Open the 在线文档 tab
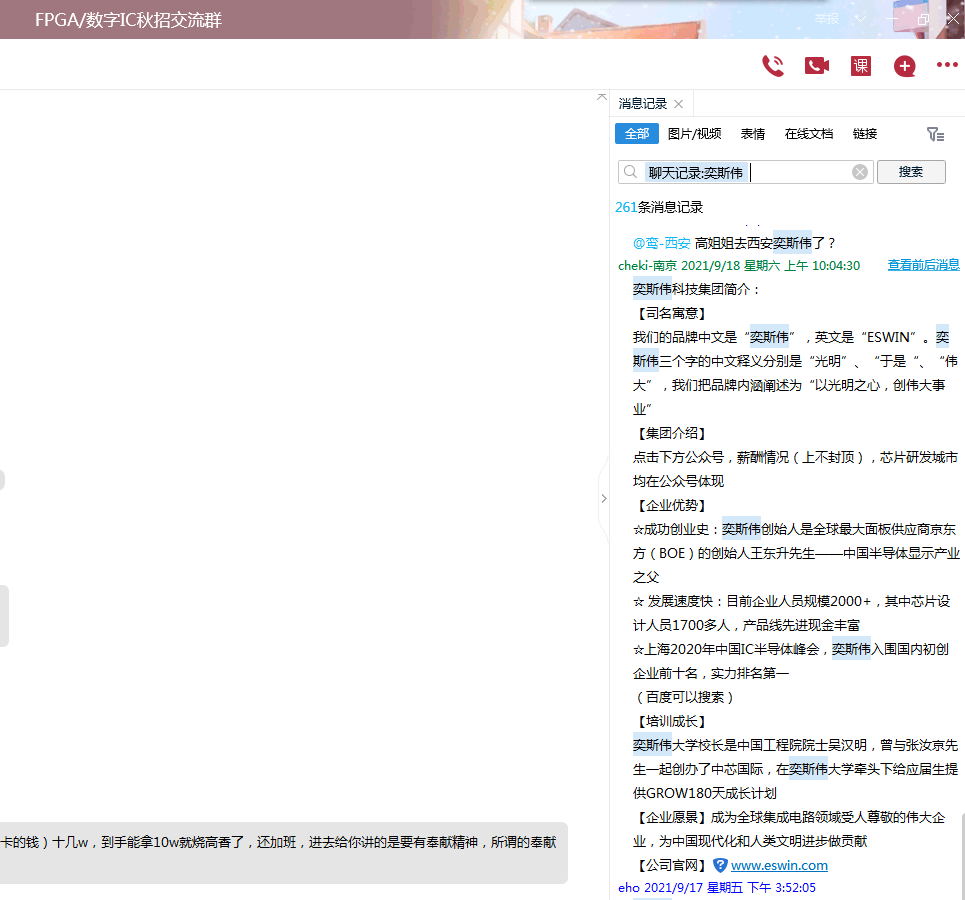965x900 pixels. [809, 134]
